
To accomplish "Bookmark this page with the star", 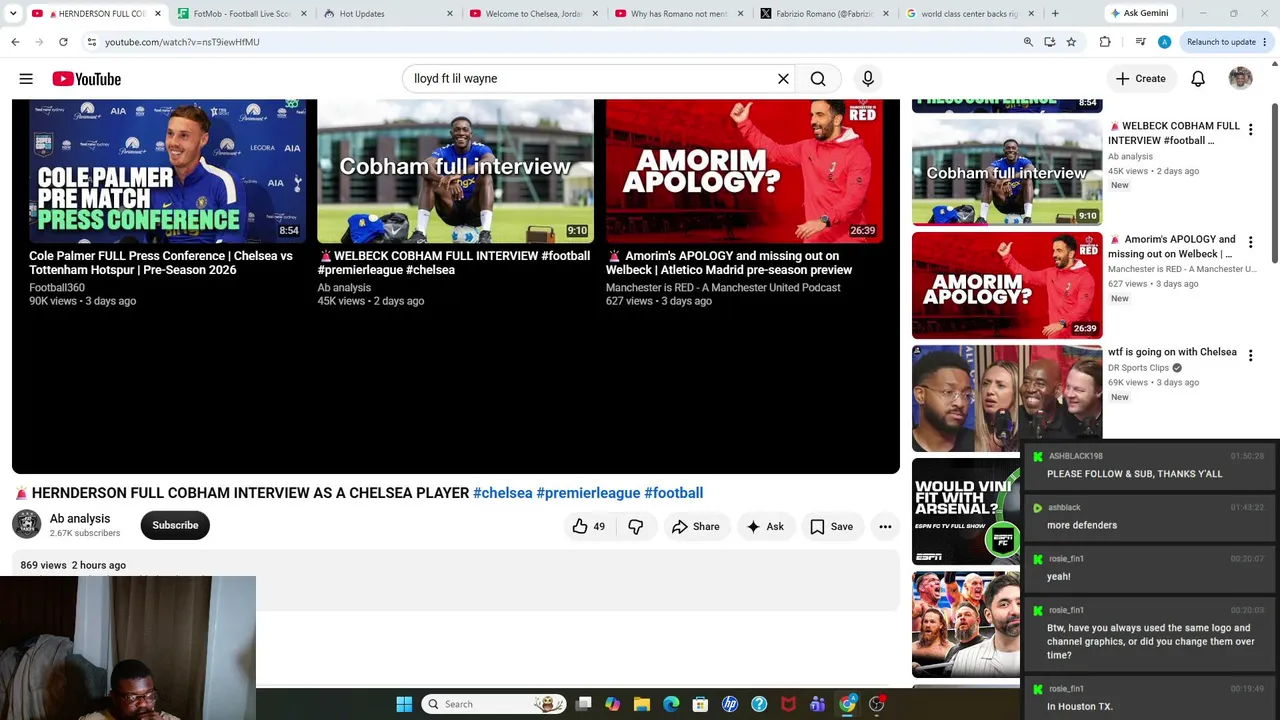I will tap(1071, 42).
